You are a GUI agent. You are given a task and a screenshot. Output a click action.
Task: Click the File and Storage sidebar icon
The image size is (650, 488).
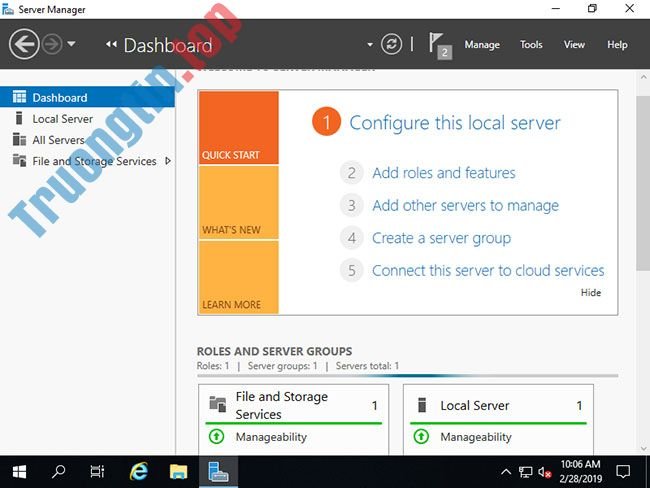[19, 160]
